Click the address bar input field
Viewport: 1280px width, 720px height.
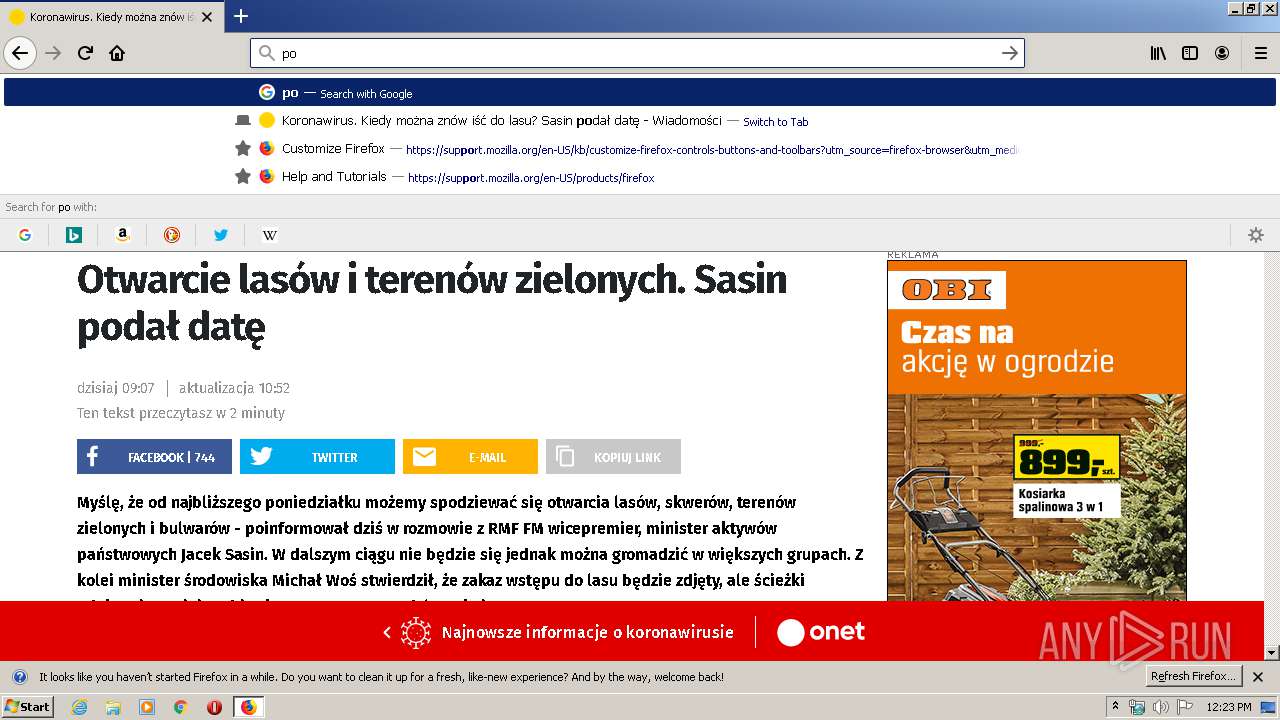(x=637, y=53)
